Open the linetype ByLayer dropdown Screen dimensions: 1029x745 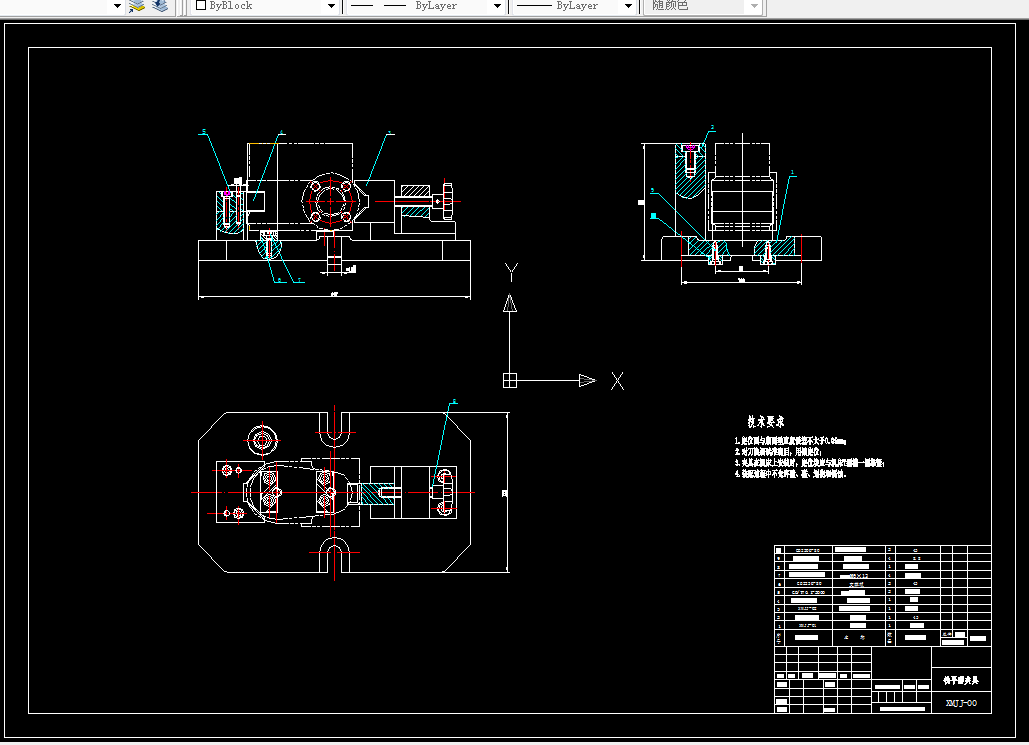click(x=497, y=6)
